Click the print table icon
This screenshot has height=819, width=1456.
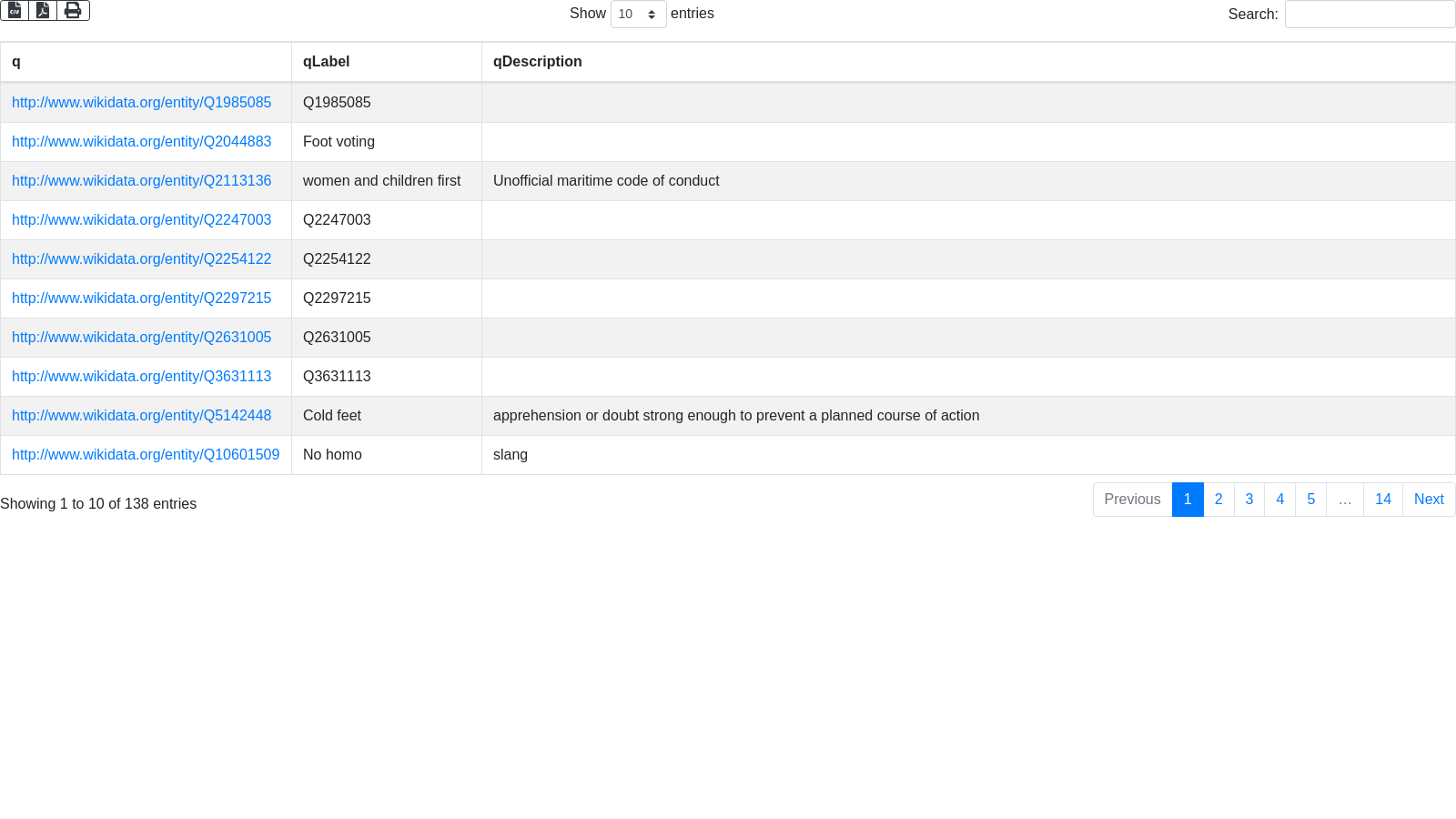(x=73, y=10)
